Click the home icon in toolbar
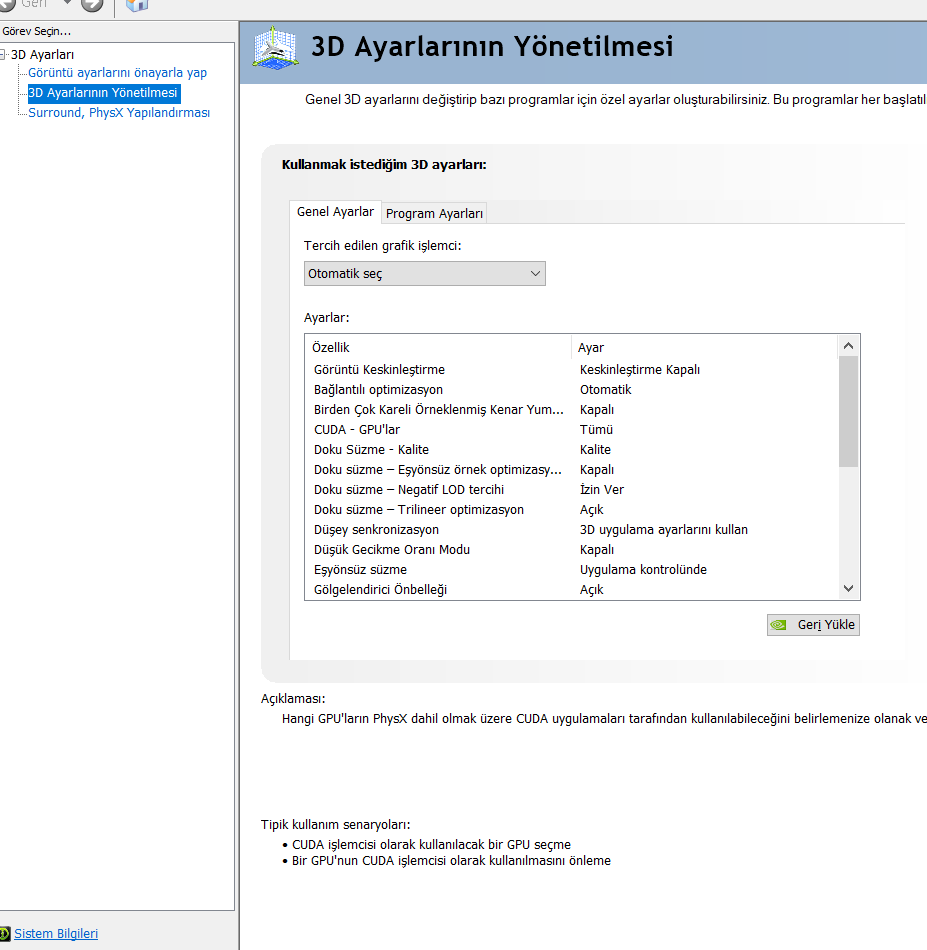 [137, 5]
